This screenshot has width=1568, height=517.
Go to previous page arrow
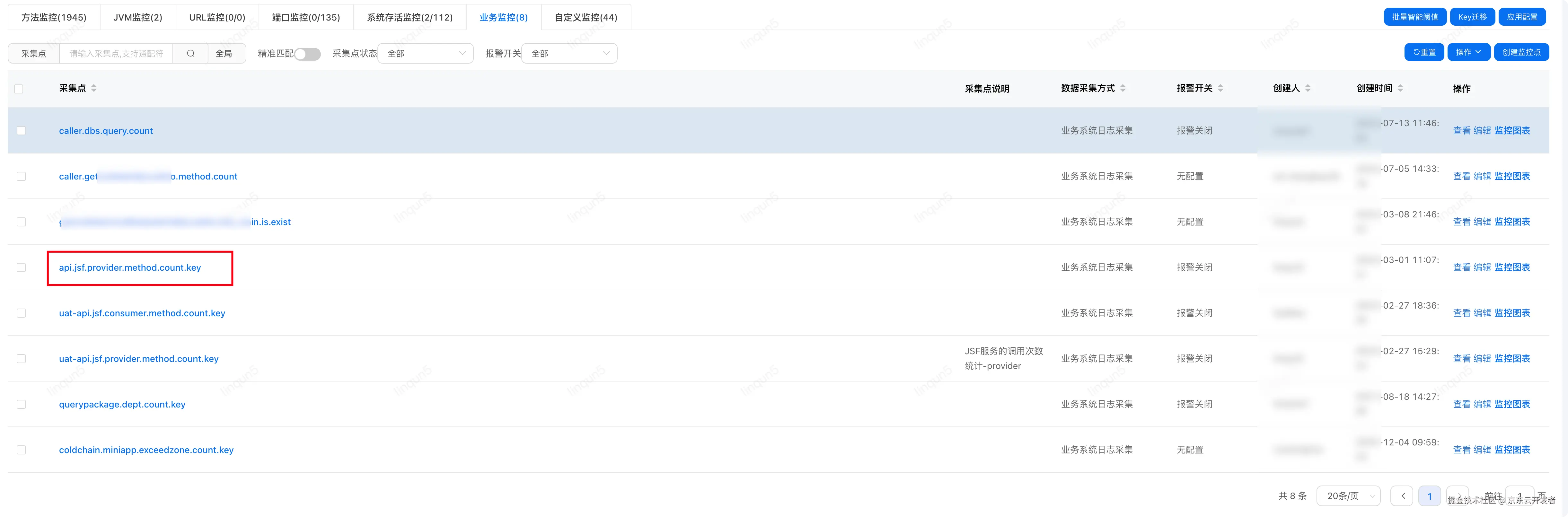pyautogui.click(x=1403, y=496)
